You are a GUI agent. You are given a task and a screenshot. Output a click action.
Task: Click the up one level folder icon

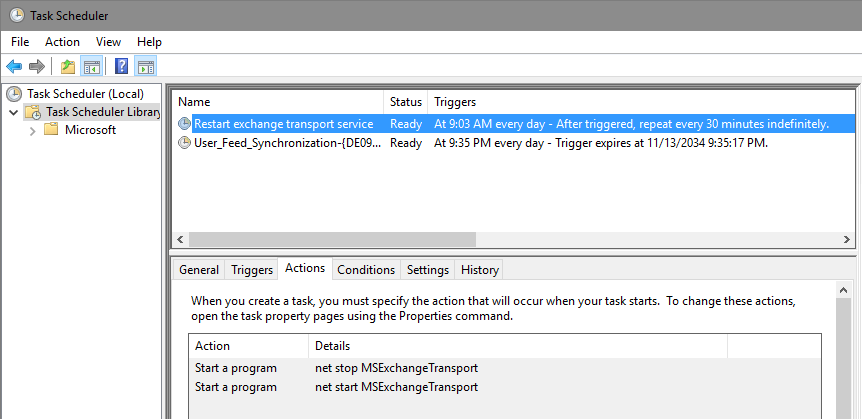coord(68,67)
